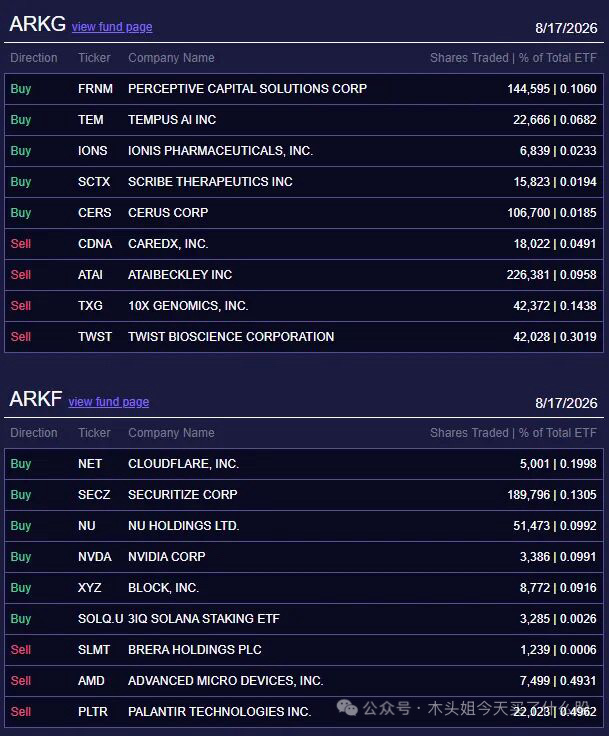This screenshot has width=609, height=736.
Task: Click the TXG 10X Genomics row
Action: click(x=304, y=306)
